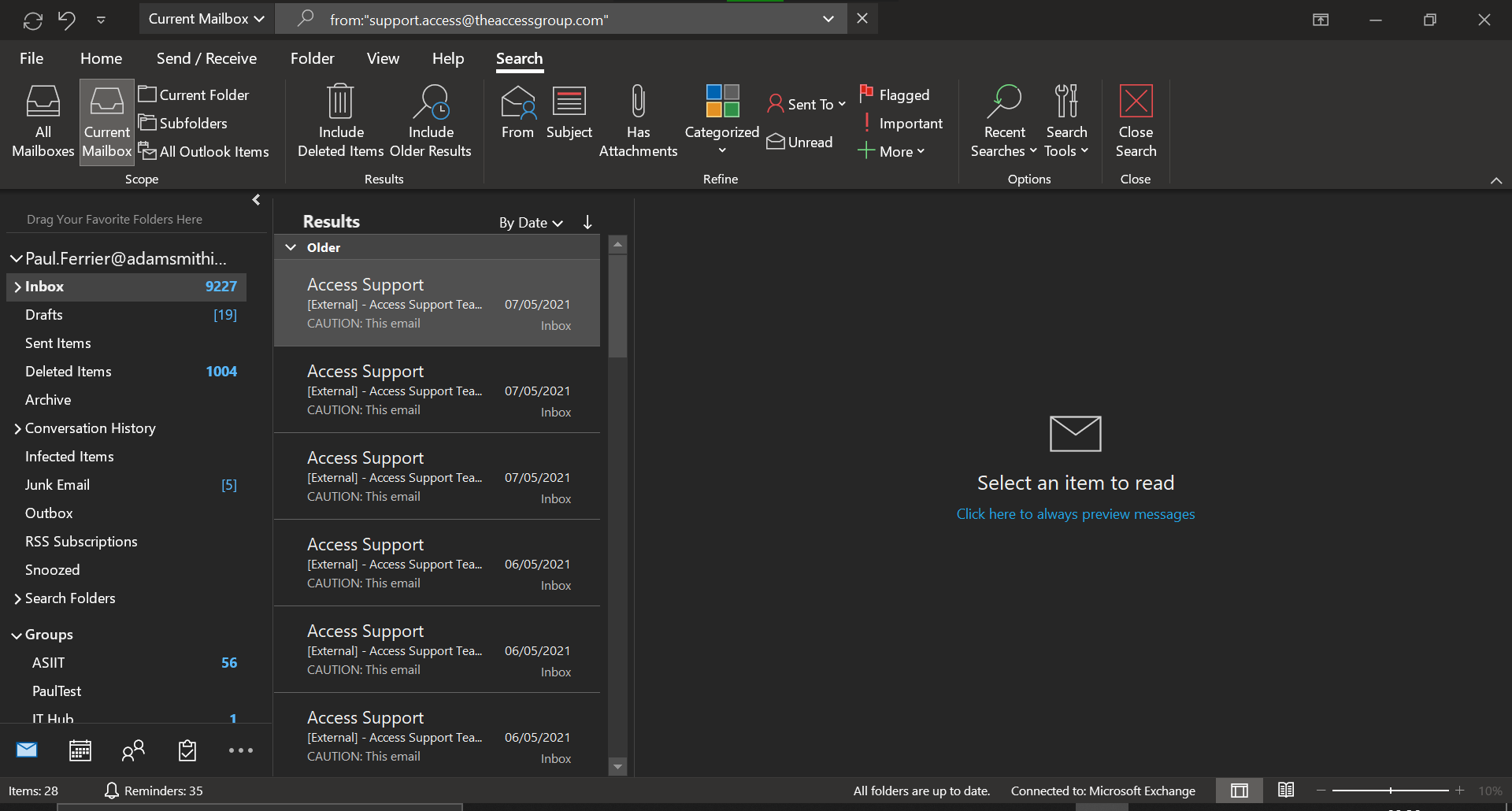The height and width of the screenshot is (811, 1512).
Task: Toggle Current Mailbox scope button
Action: pos(107,122)
